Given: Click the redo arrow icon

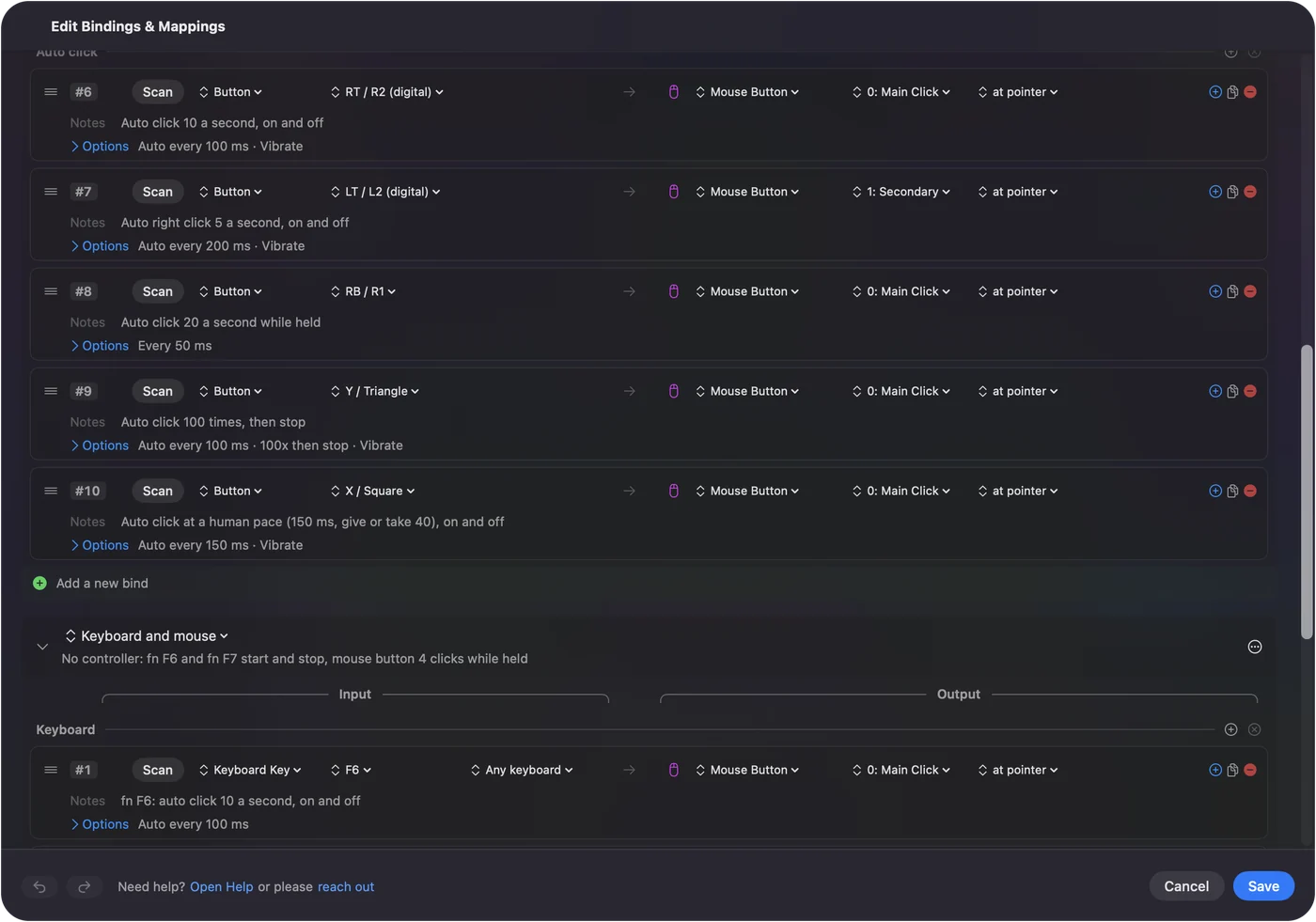Looking at the screenshot, I should (x=84, y=886).
